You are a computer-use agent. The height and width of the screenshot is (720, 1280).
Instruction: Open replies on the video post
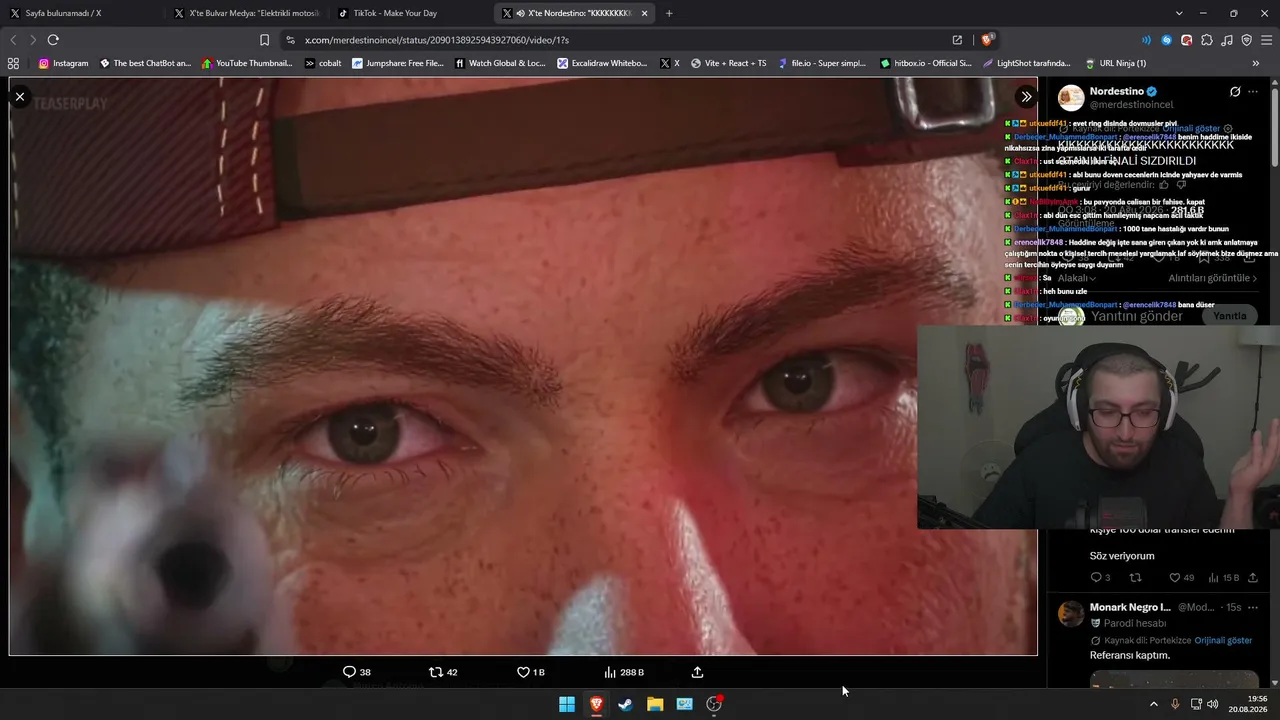(x=357, y=672)
